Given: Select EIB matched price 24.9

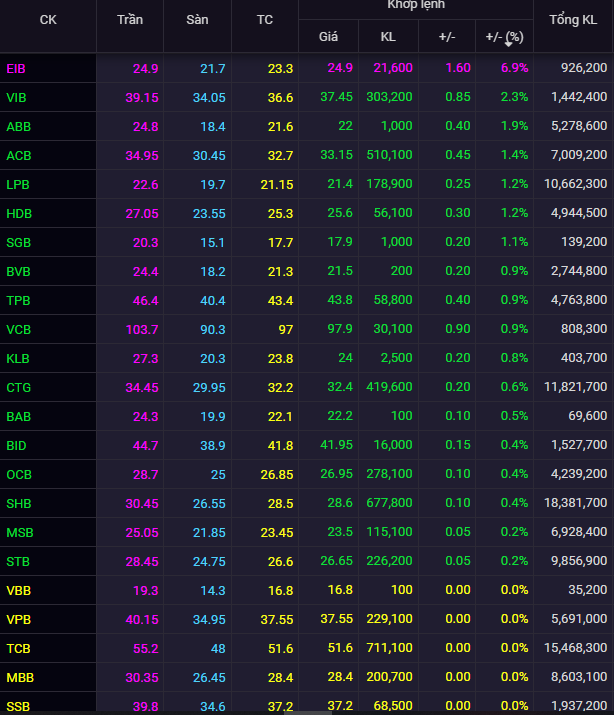Looking at the screenshot, I should (x=340, y=68).
